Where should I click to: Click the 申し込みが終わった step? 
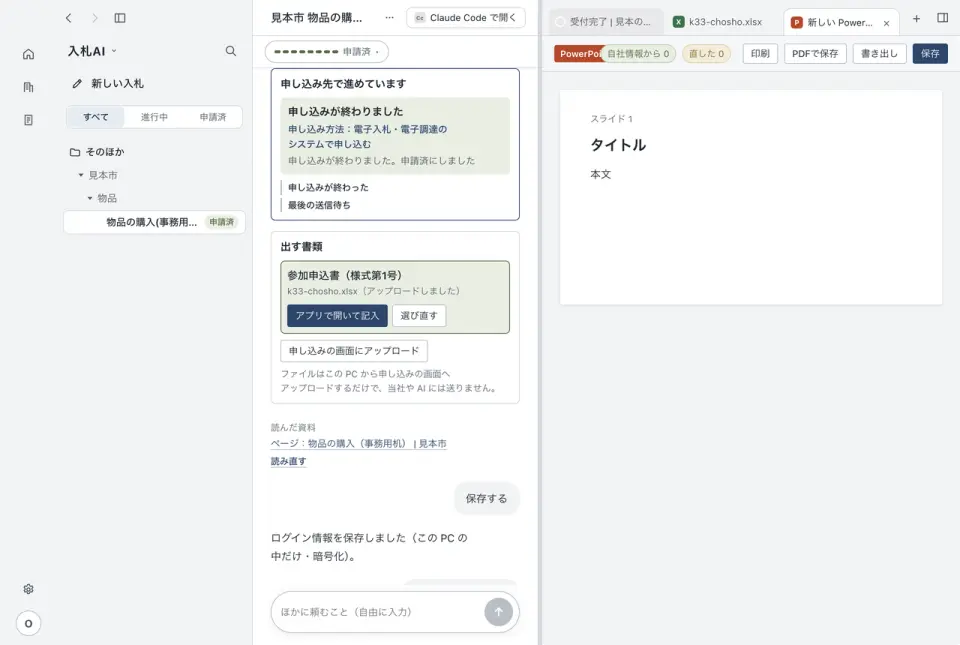pyautogui.click(x=328, y=187)
